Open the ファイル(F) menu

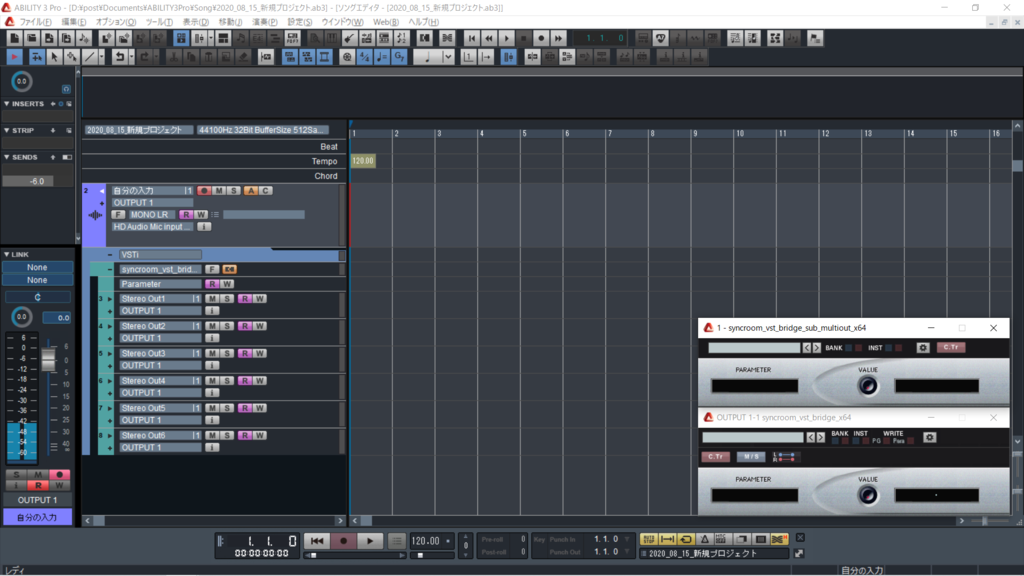(x=35, y=22)
